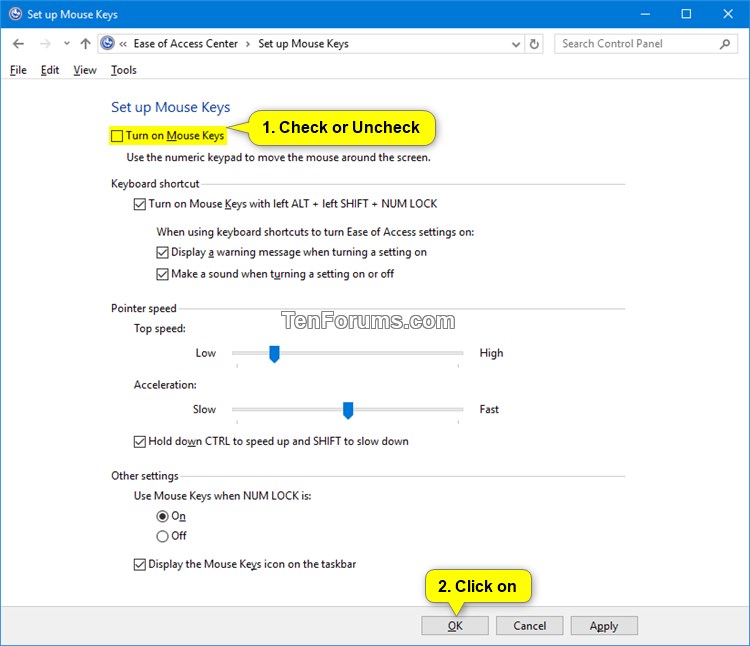The image size is (750, 646).
Task: Open the Edit menu
Action: [x=50, y=70]
